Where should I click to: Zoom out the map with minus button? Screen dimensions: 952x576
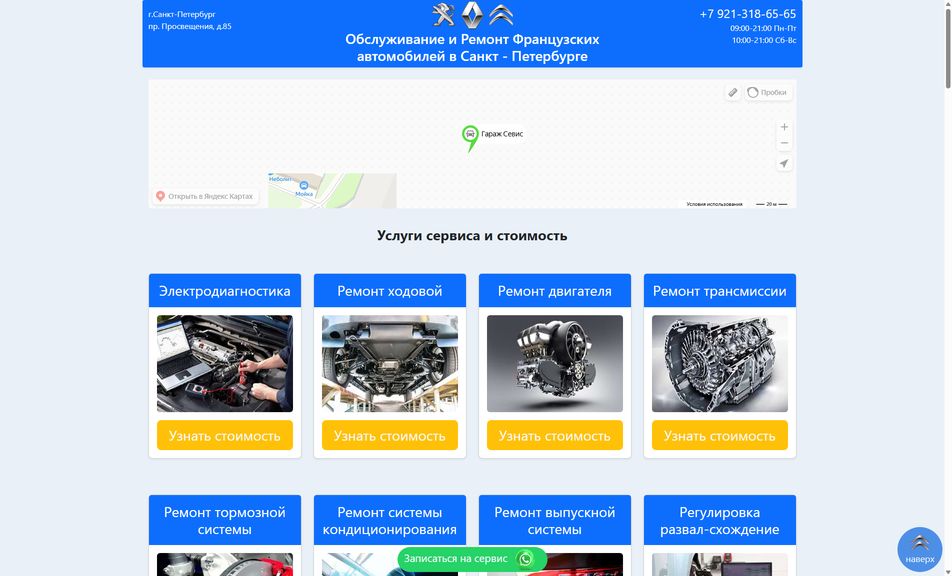pyautogui.click(x=784, y=143)
